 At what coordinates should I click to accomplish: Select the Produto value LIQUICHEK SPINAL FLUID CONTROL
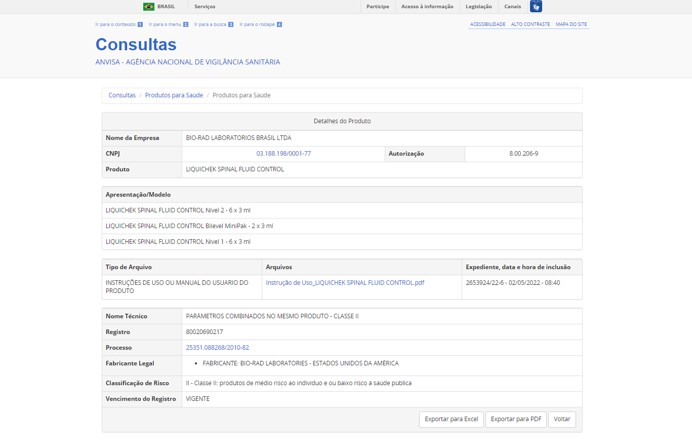click(x=235, y=169)
